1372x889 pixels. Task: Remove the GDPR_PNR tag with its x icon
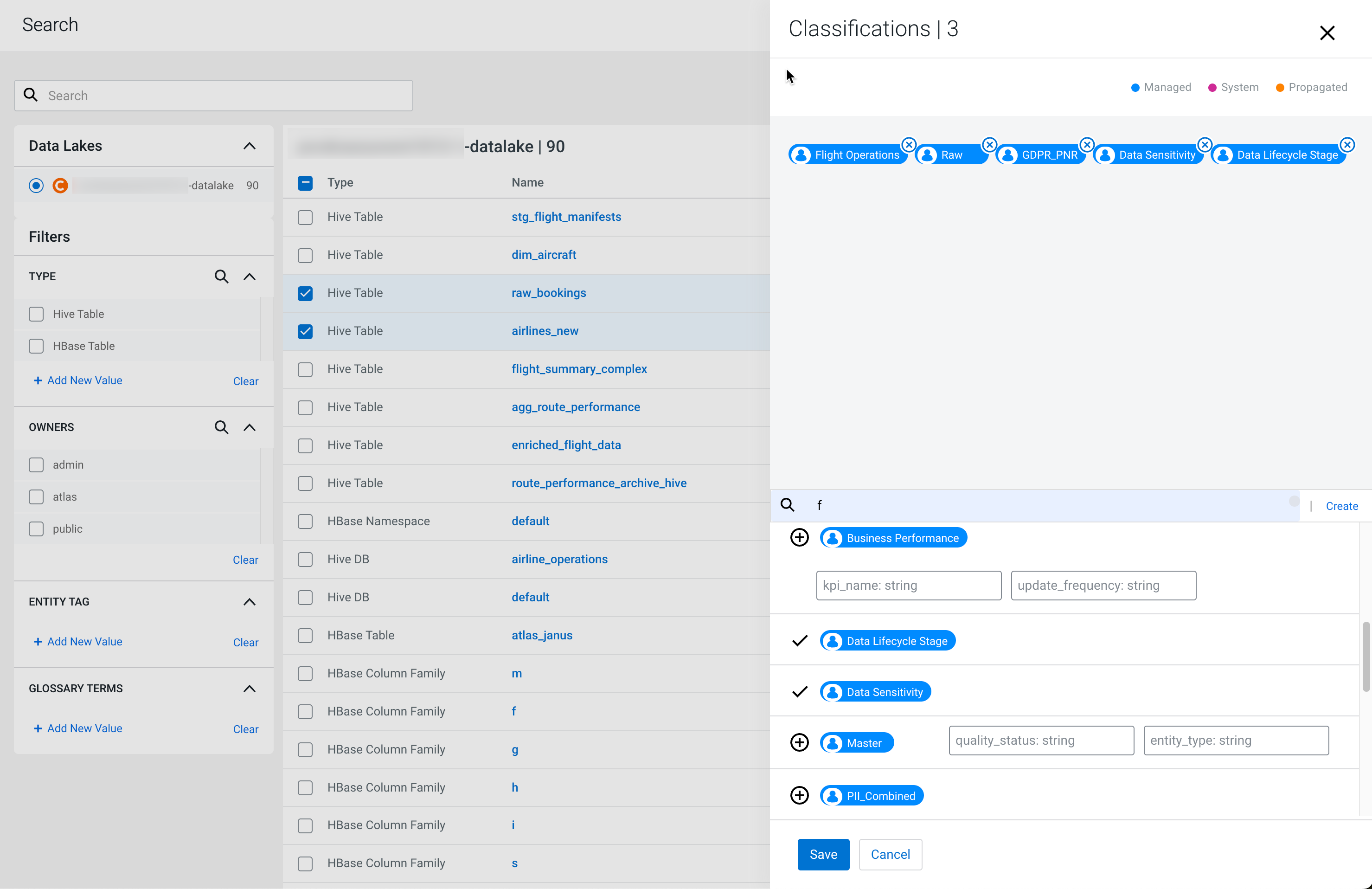[x=1087, y=145]
